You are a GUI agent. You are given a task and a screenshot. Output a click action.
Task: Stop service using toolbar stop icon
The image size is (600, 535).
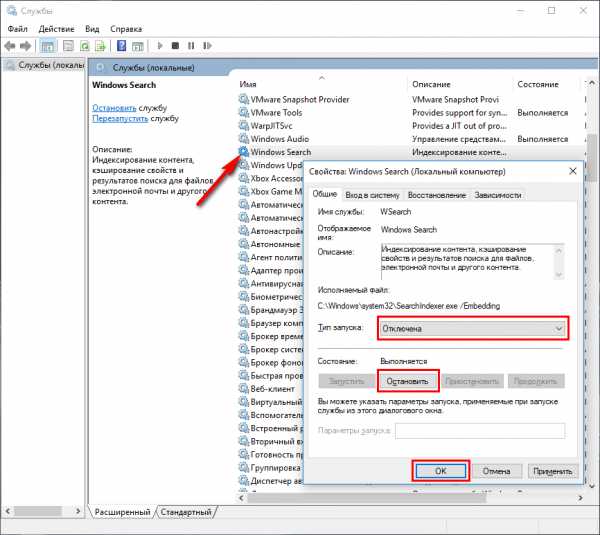pyautogui.click(x=175, y=46)
